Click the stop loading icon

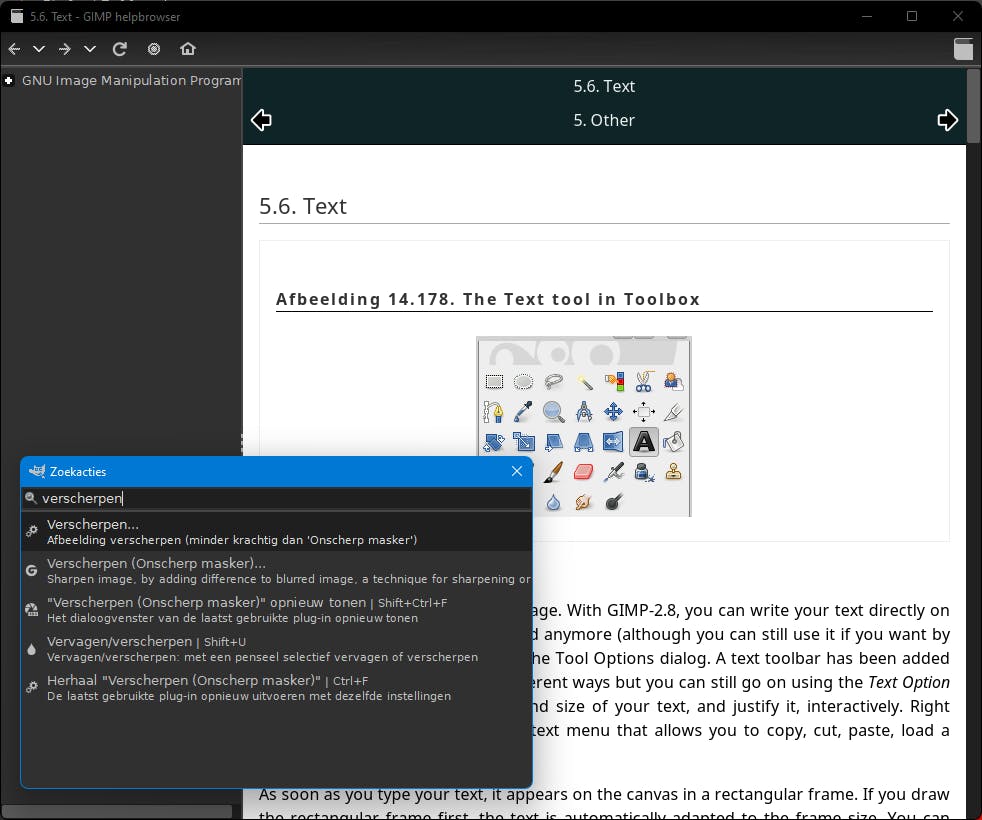[x=153, y=49]
